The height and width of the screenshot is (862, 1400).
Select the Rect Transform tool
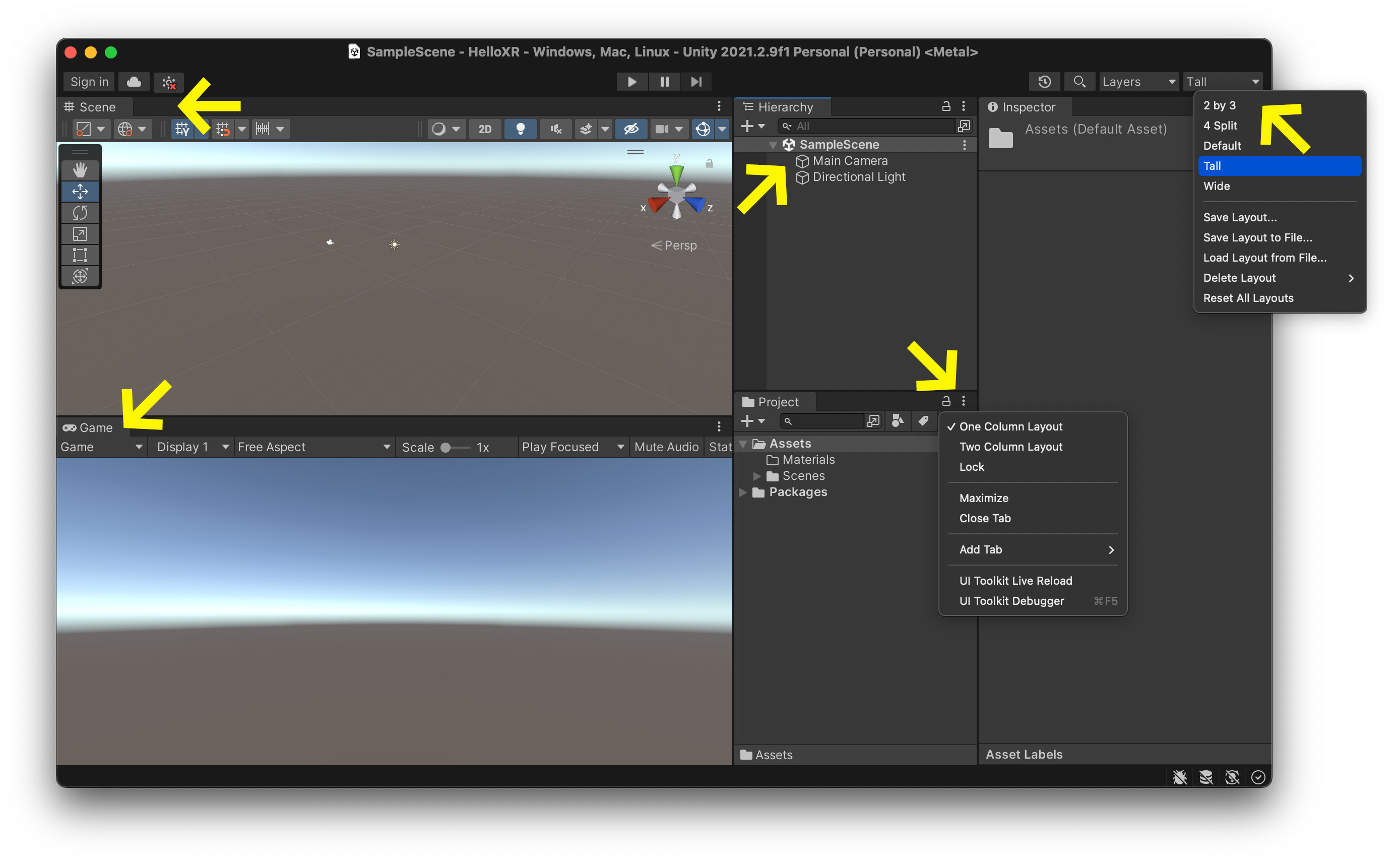point(80,255)
